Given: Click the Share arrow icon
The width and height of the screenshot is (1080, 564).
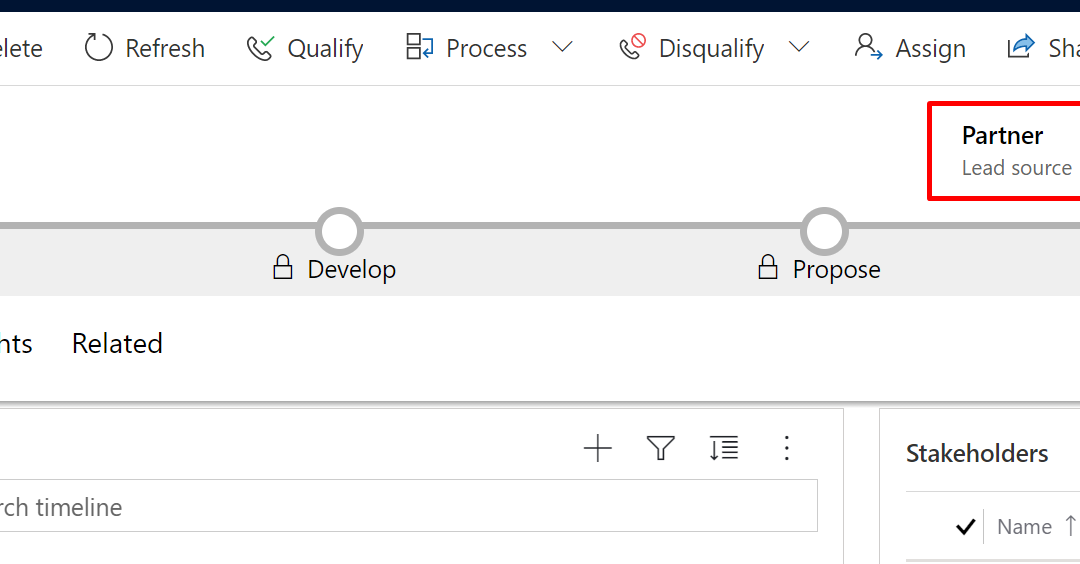Looking at the screenshot, I should pyautogui.click(x=1021, y=47).
